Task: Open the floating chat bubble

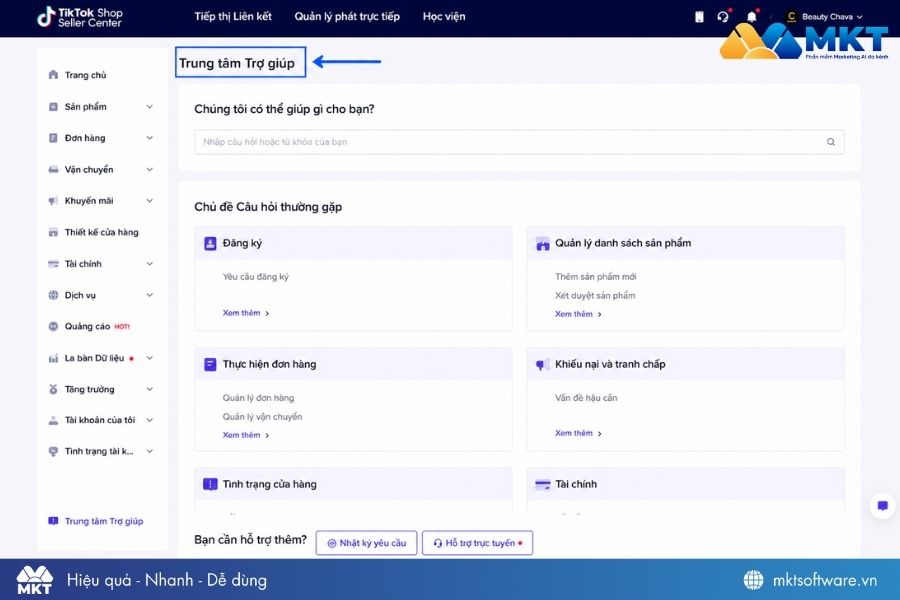Action: (883, 506)
